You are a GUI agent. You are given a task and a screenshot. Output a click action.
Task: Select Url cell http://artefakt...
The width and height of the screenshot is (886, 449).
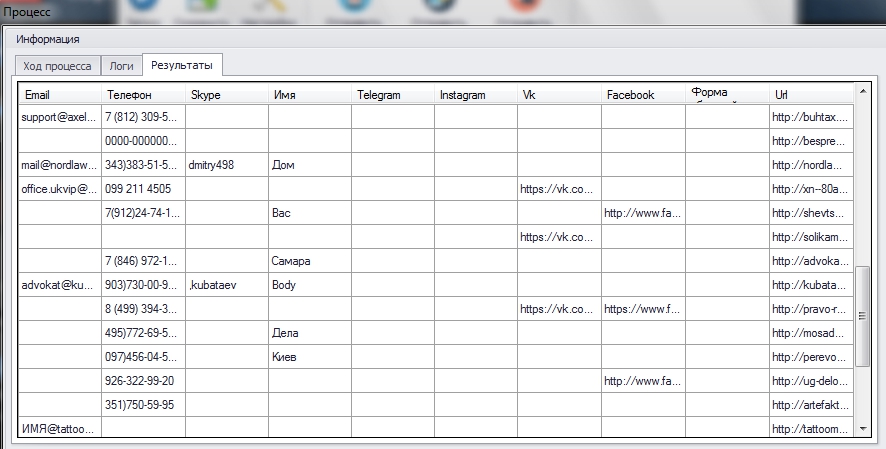coord(811,405)
